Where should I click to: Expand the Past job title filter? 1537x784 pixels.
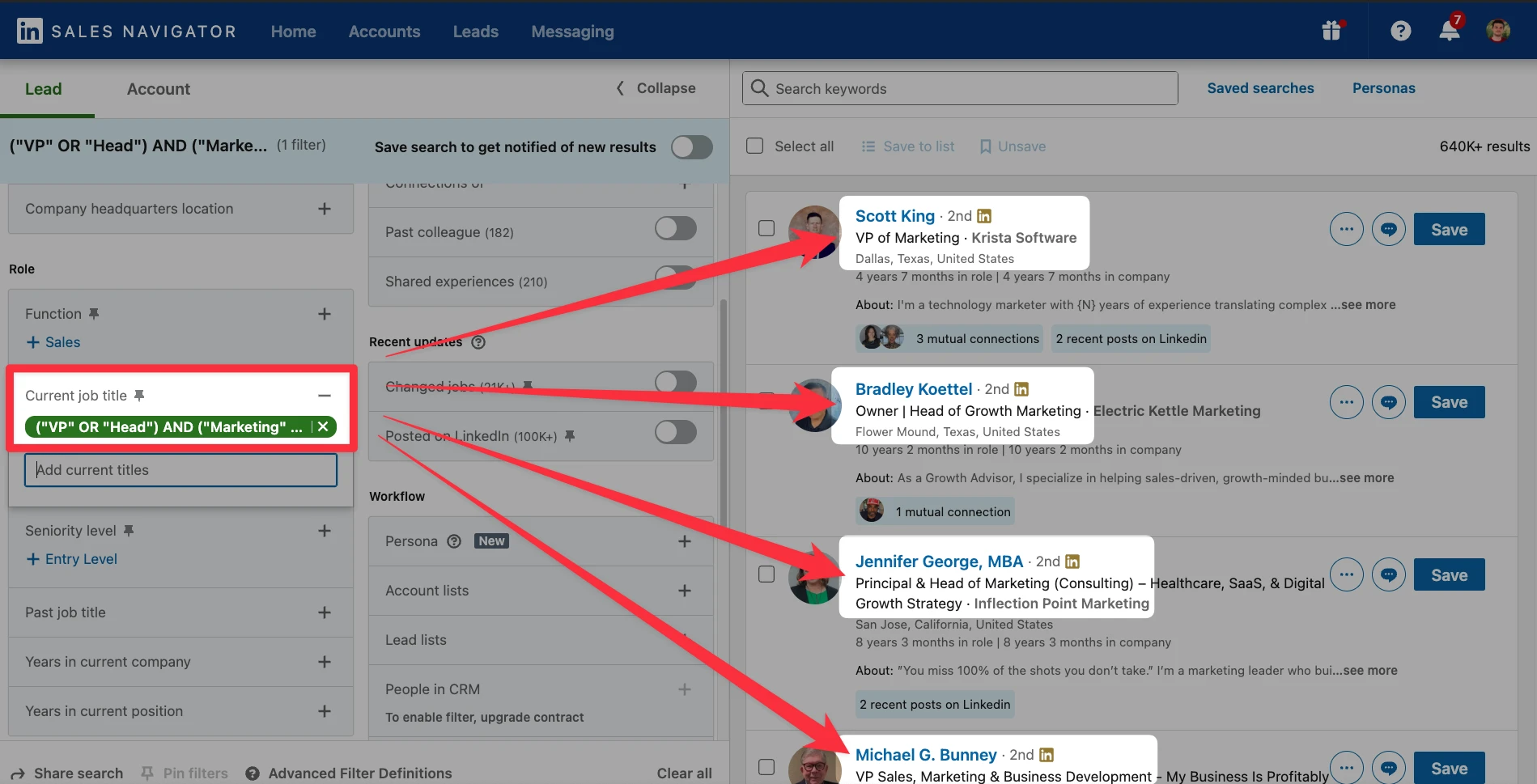coord(325,612)
